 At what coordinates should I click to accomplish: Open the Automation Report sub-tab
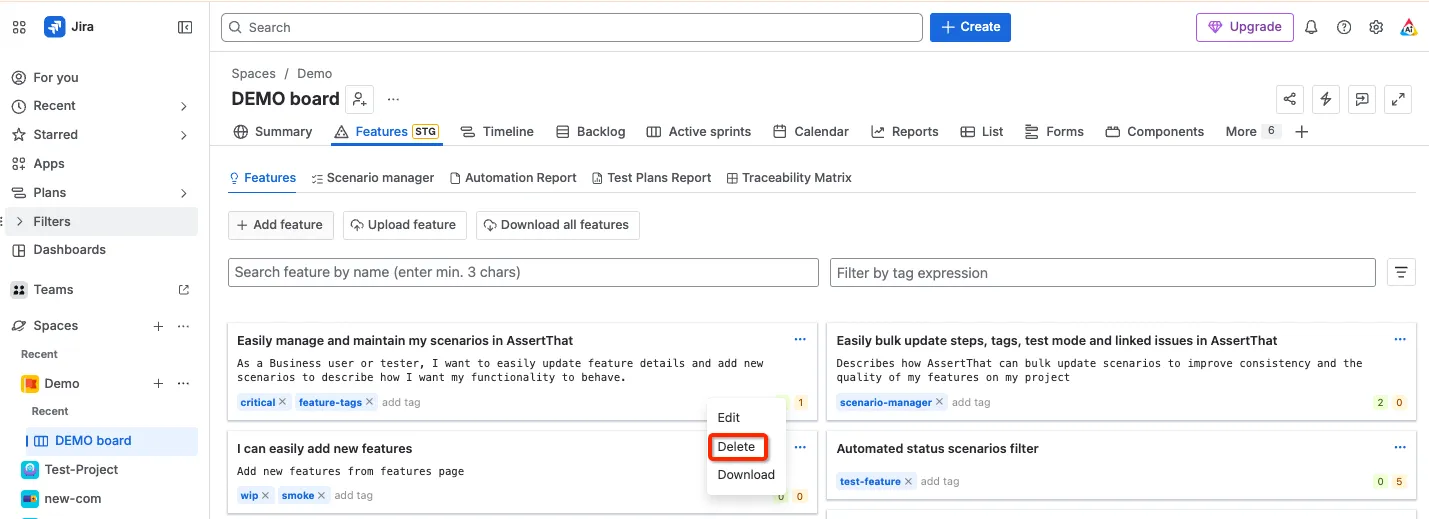click(x=513, y=178)
